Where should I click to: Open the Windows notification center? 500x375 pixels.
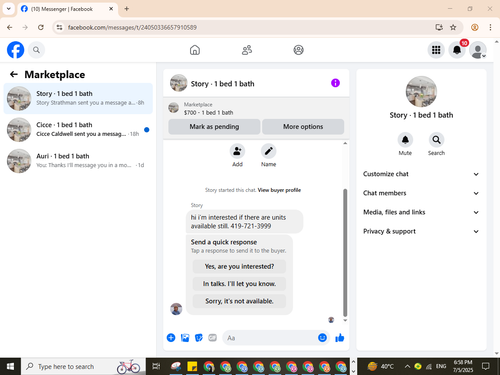486,366
